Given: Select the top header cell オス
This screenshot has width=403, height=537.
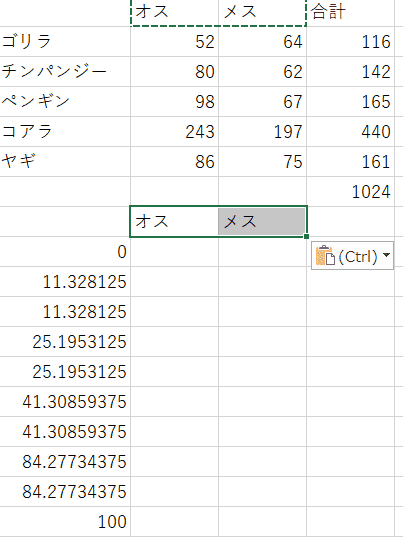Looking at the screenshot, I should 174,12.
